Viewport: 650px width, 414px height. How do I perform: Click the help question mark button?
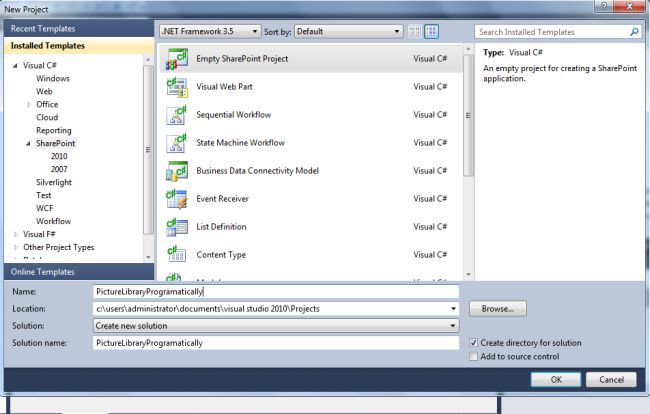603,6
